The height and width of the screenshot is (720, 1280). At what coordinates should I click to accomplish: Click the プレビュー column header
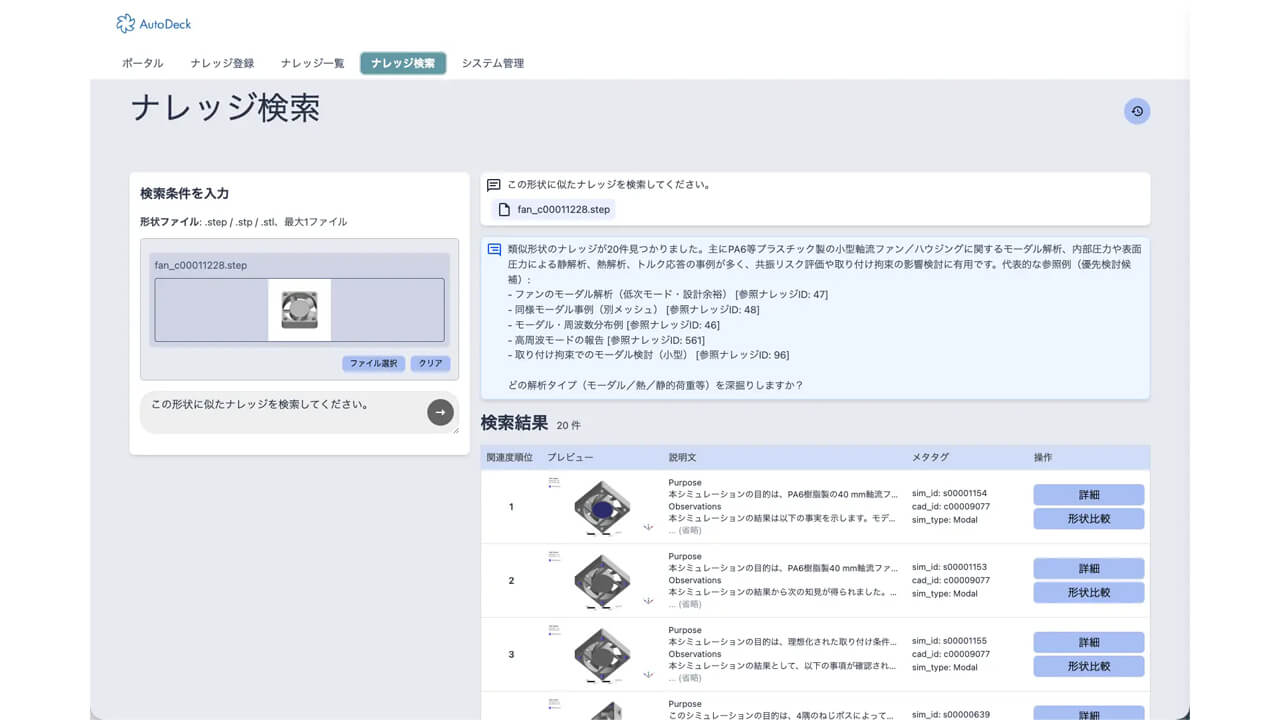click(x=570, y=457)
